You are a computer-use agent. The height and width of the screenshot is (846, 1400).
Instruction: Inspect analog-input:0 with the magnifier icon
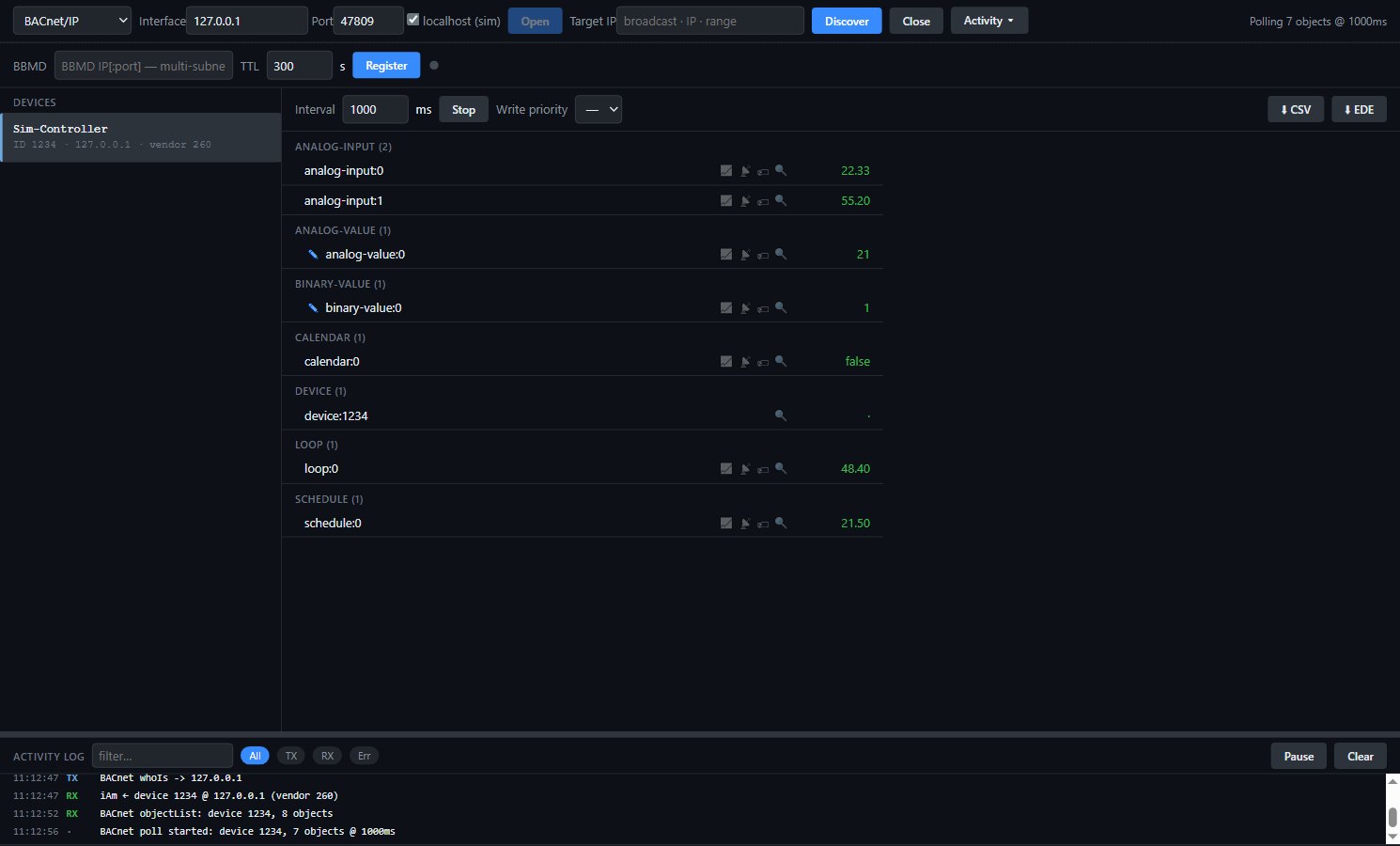pyautogui.click(x=781, y=171)
